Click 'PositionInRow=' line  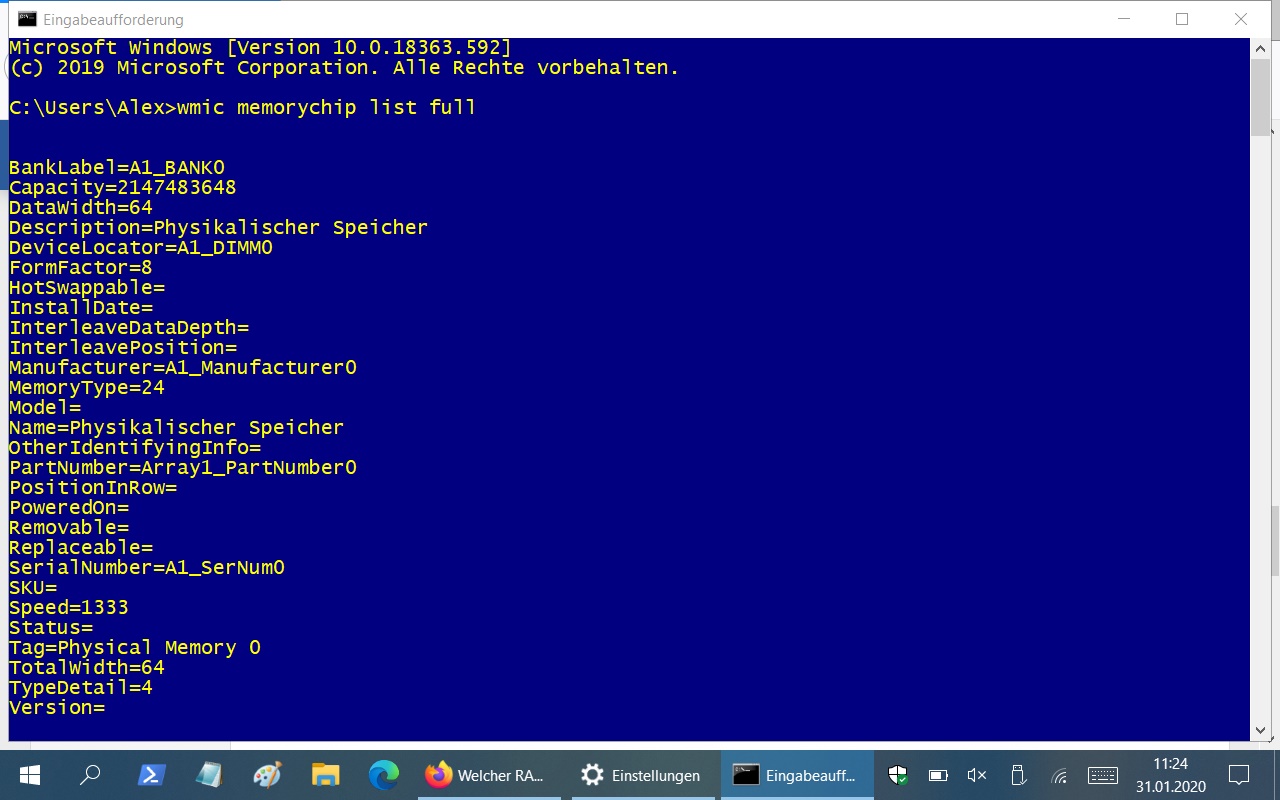point(93,487)
